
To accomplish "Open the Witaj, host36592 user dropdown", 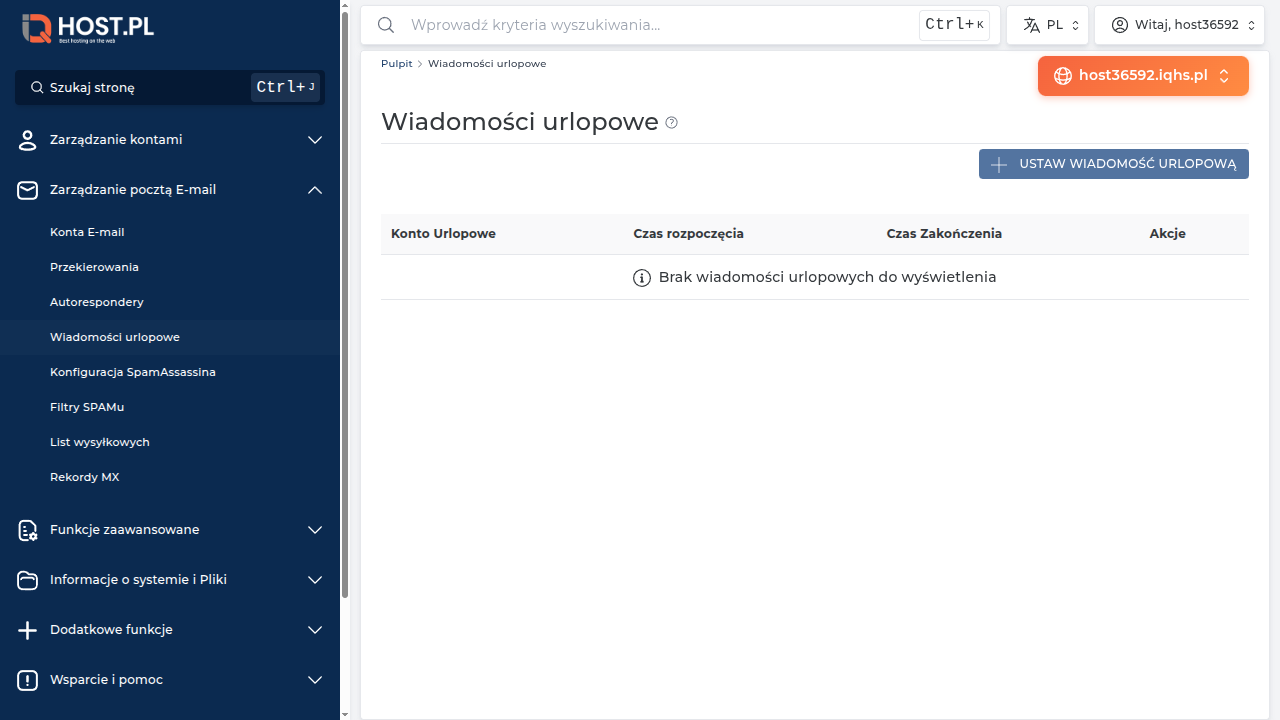I will pyautogui.click(x=1179, y=25).
